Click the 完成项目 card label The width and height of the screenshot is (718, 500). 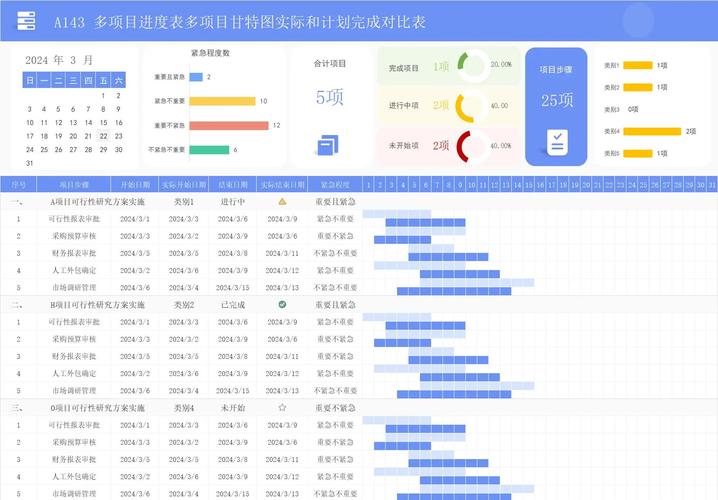[x=403, y=68]
